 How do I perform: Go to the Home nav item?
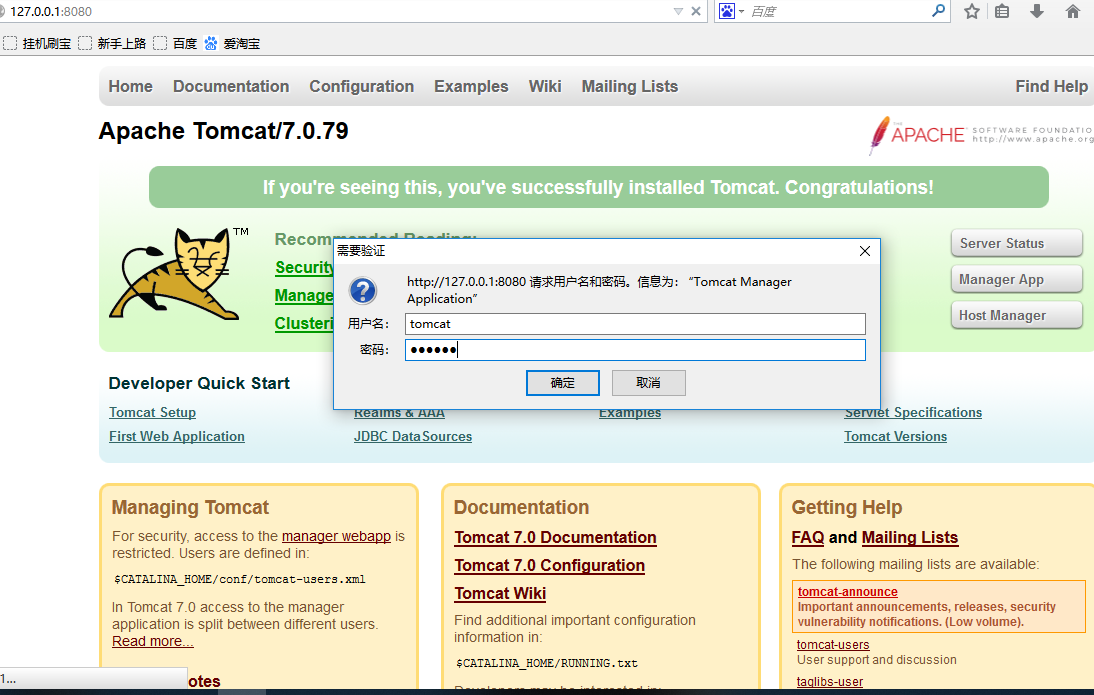point(130,87)
